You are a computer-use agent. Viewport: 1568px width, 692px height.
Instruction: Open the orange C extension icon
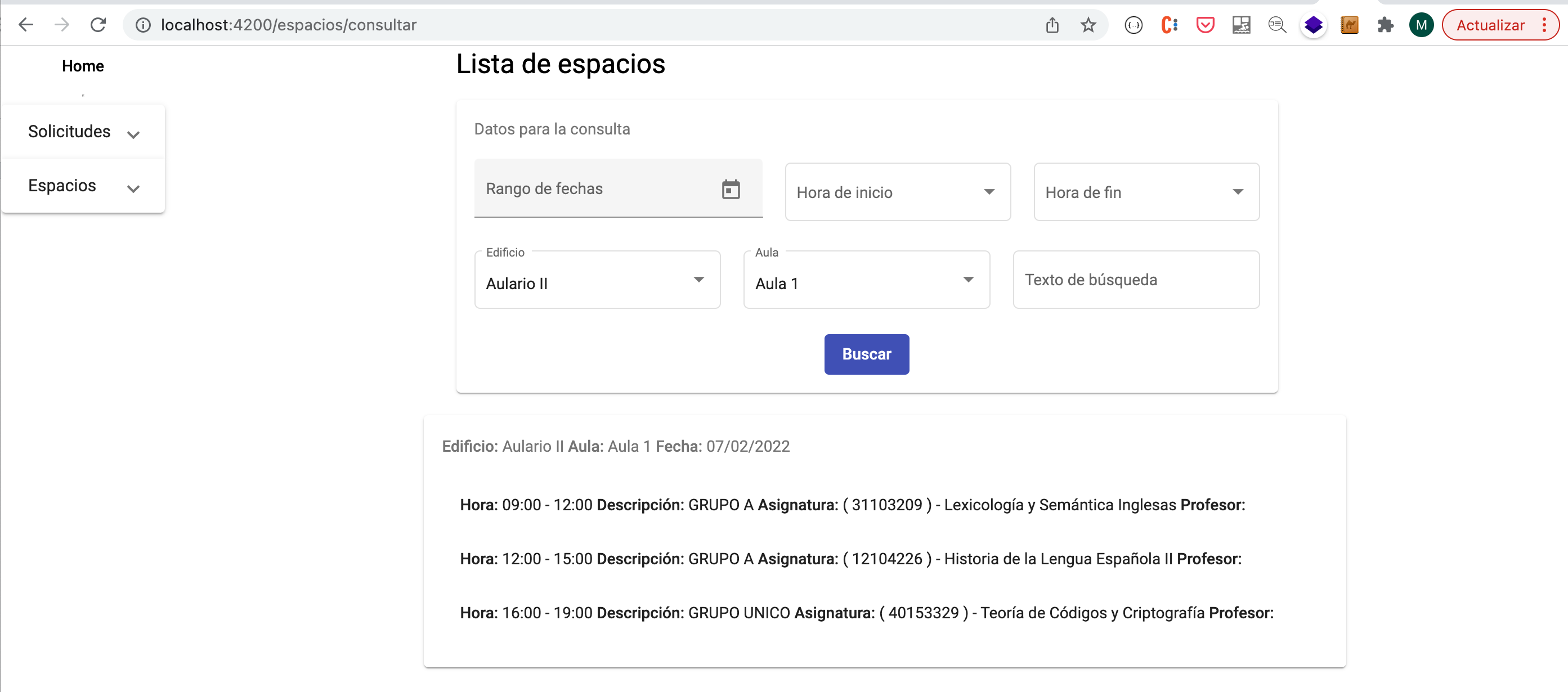[x=1170, y=25]
